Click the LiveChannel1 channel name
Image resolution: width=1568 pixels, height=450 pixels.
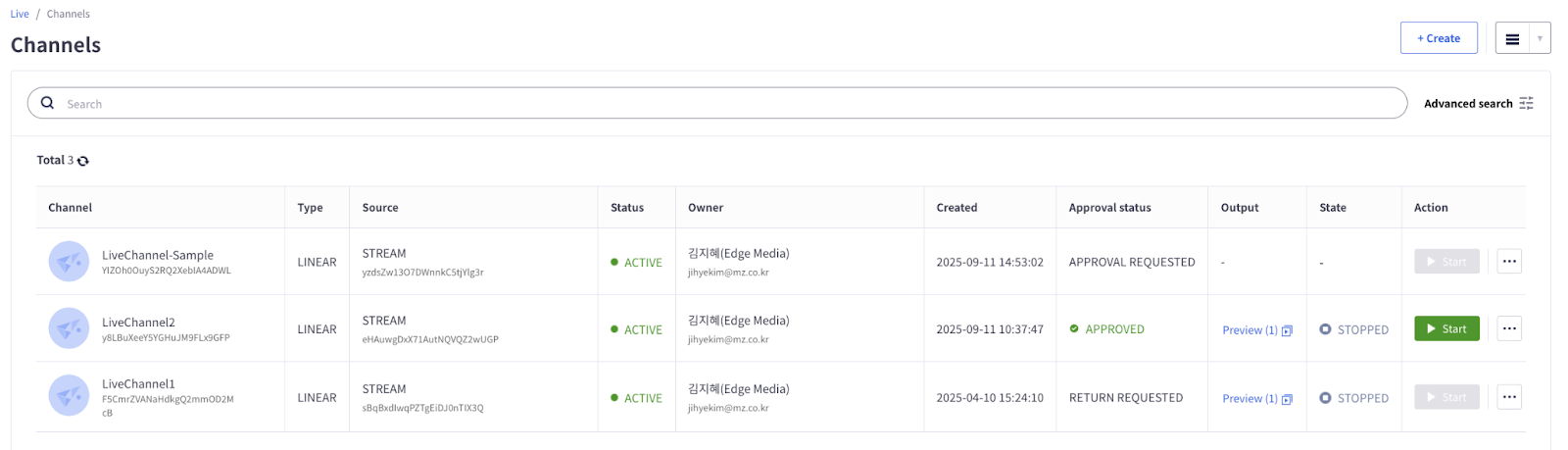point(138,384)
